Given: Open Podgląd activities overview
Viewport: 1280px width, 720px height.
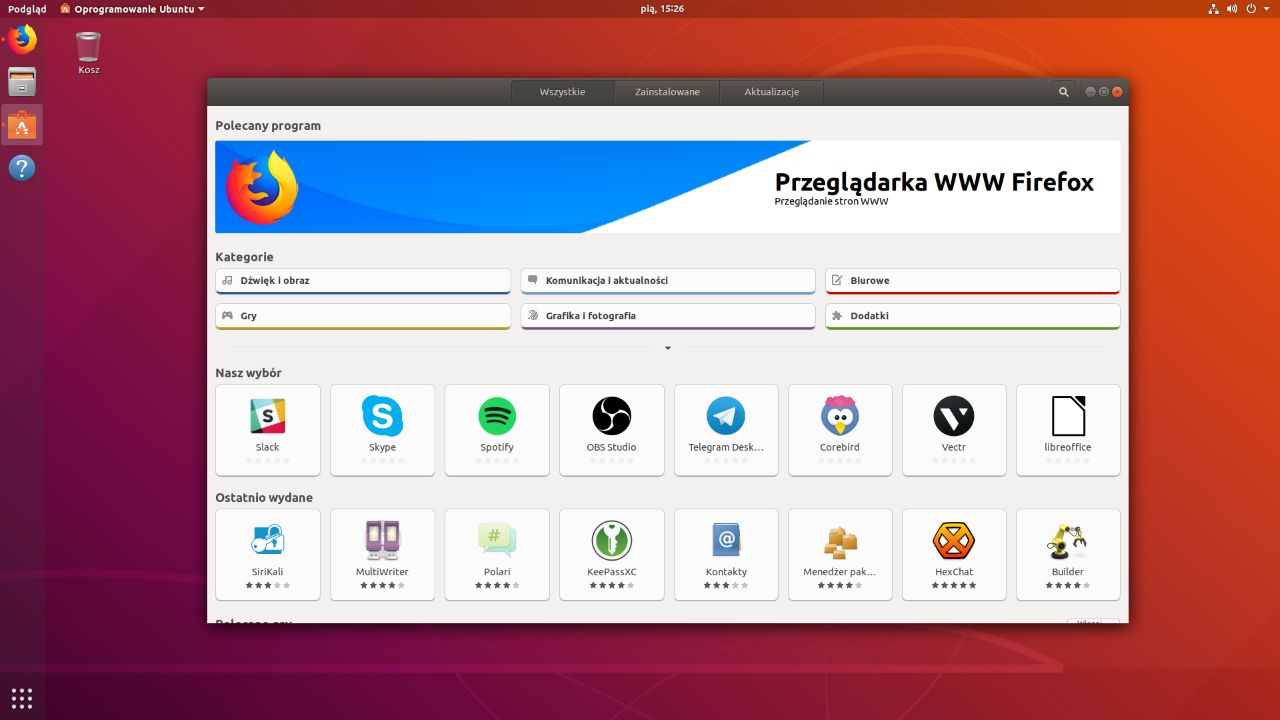Looking at the screenshot, I should pos(26,8).
